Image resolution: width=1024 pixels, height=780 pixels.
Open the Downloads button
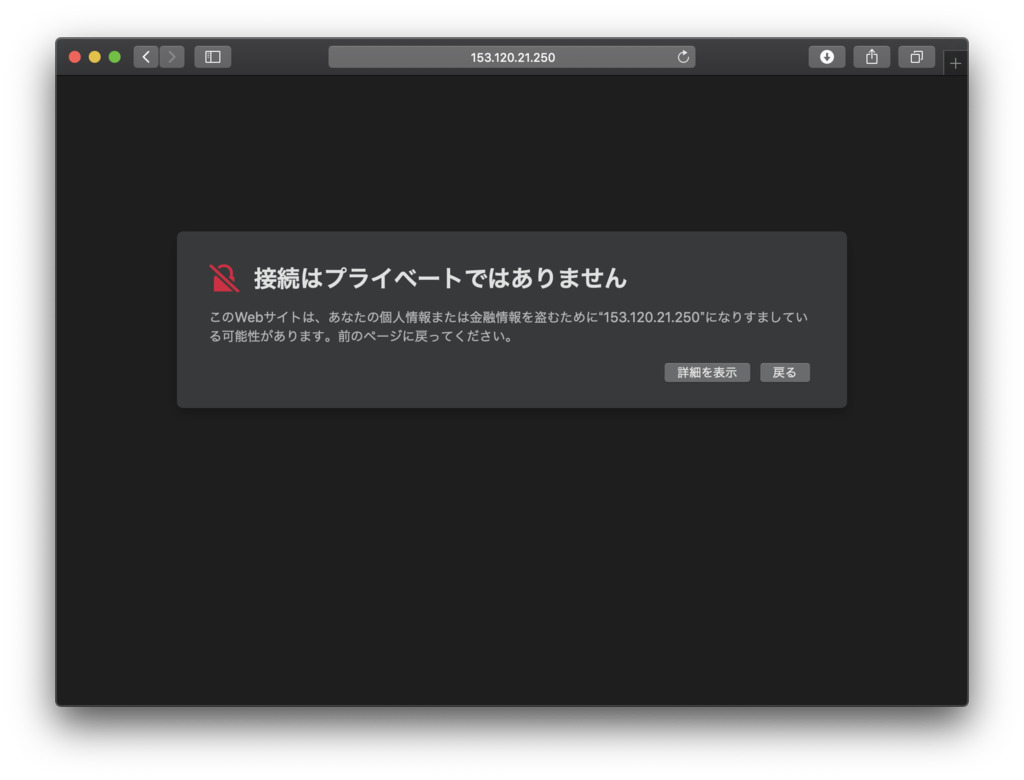(827, 57)
